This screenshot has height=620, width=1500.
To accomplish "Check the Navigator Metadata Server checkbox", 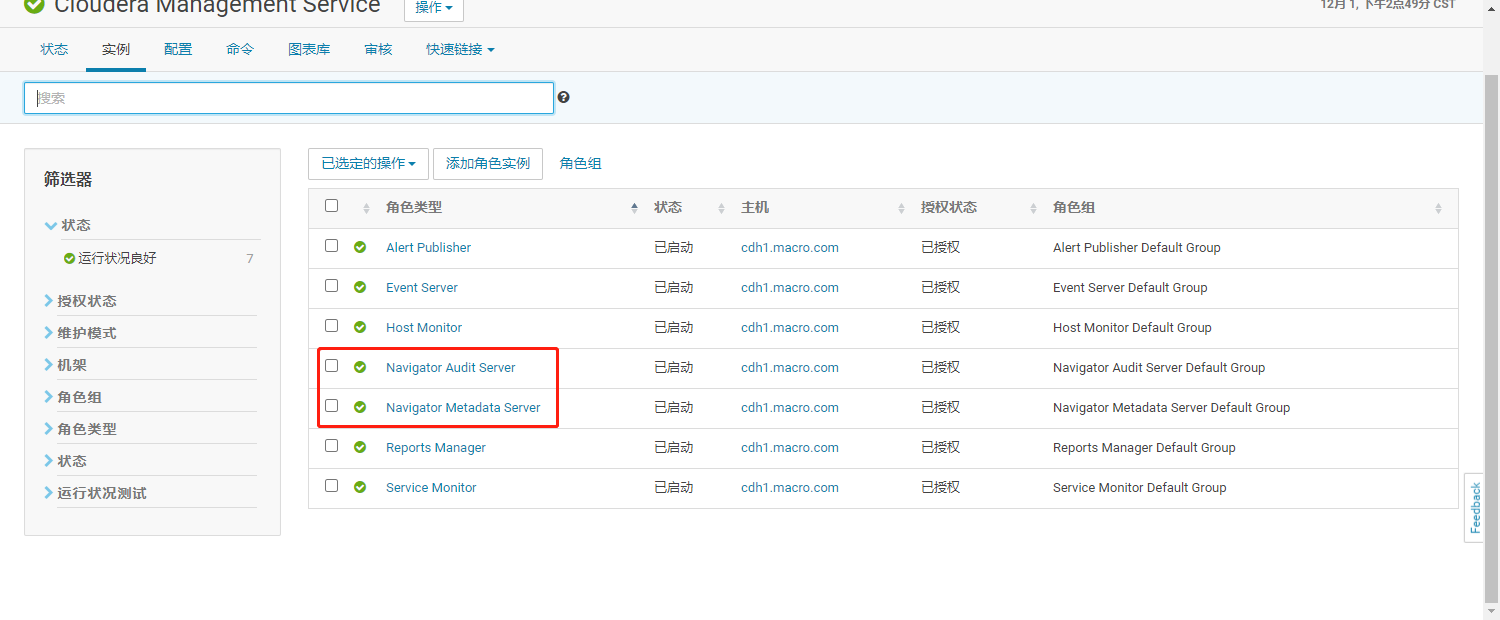I will pyautogui.click(x=332, y=406).
